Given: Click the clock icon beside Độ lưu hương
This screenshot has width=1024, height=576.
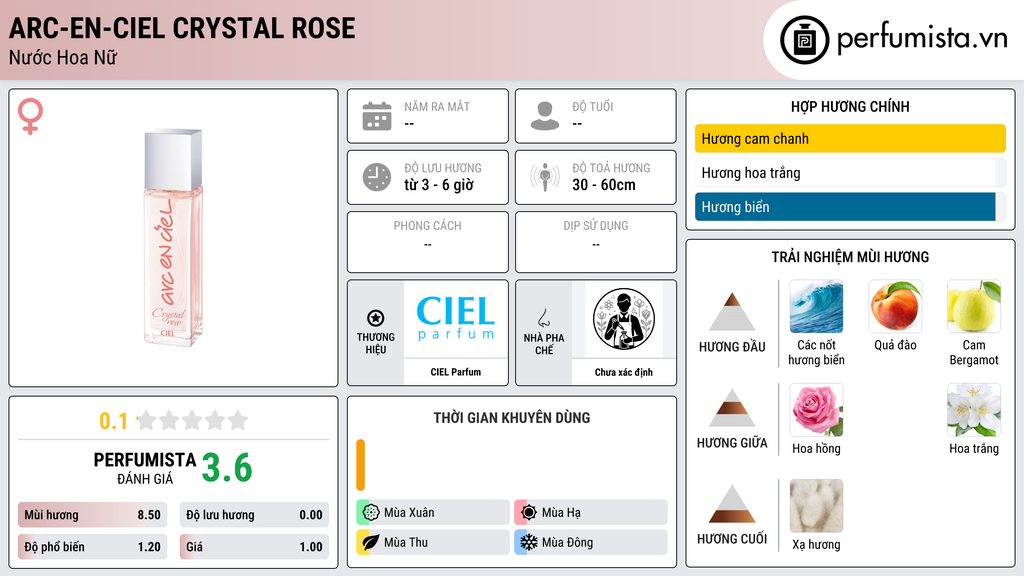Looking at the screenshot, I should coord(377,177).
